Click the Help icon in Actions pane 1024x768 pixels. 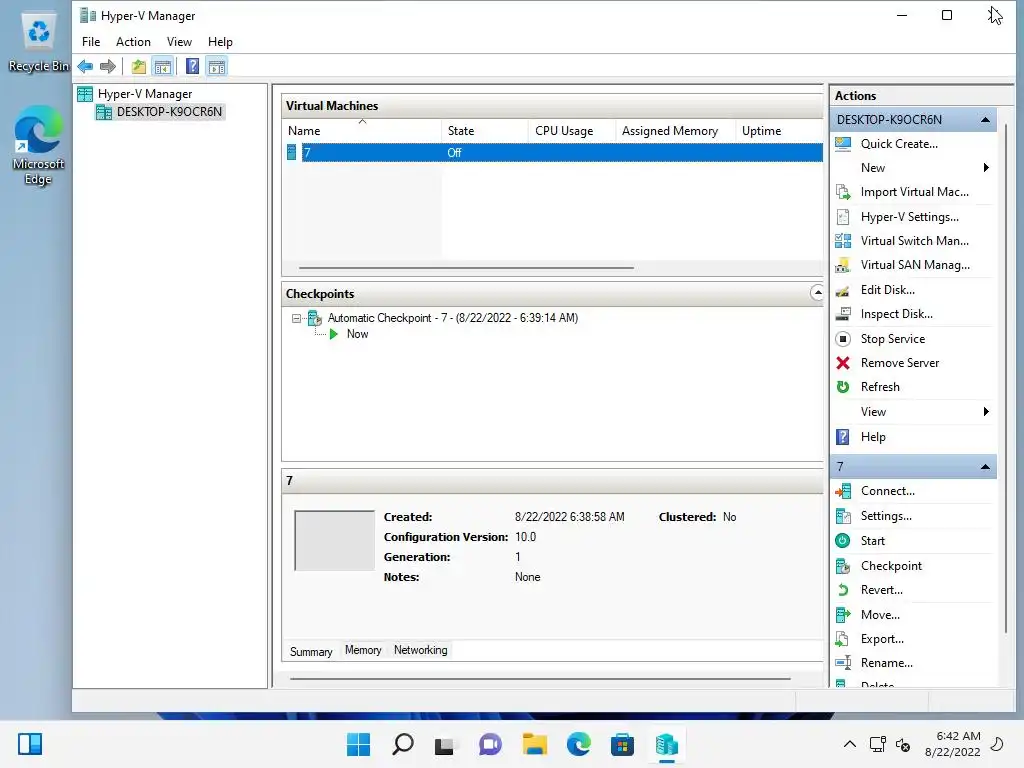pos(843,437)
